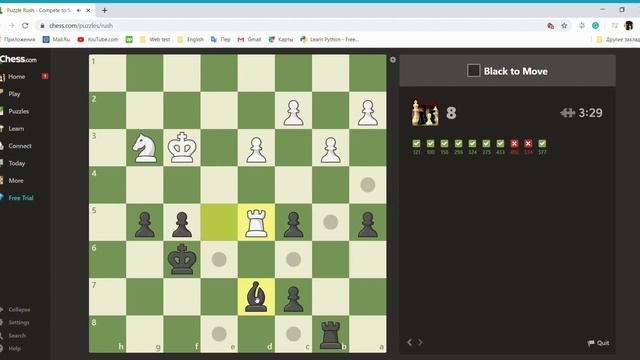Select the black king on f6

[x=182, y=259]
